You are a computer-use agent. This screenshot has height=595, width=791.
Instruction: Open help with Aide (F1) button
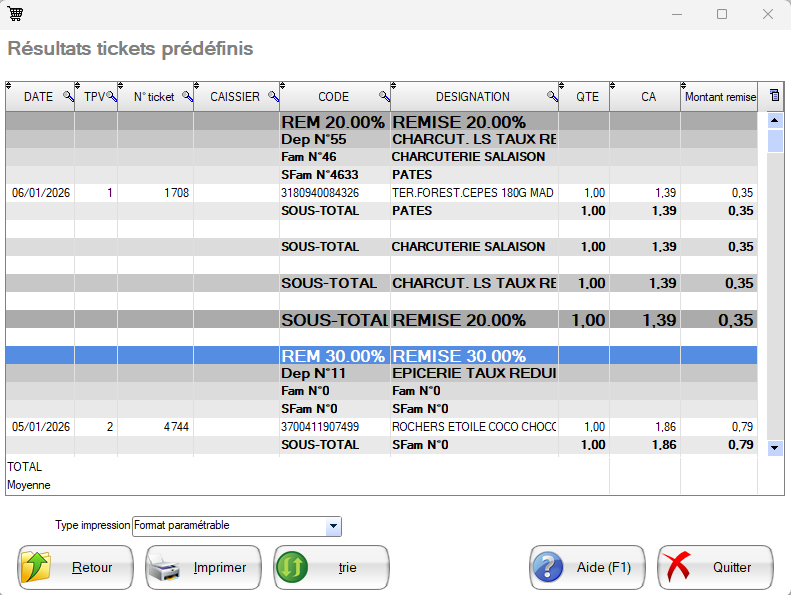586,567
